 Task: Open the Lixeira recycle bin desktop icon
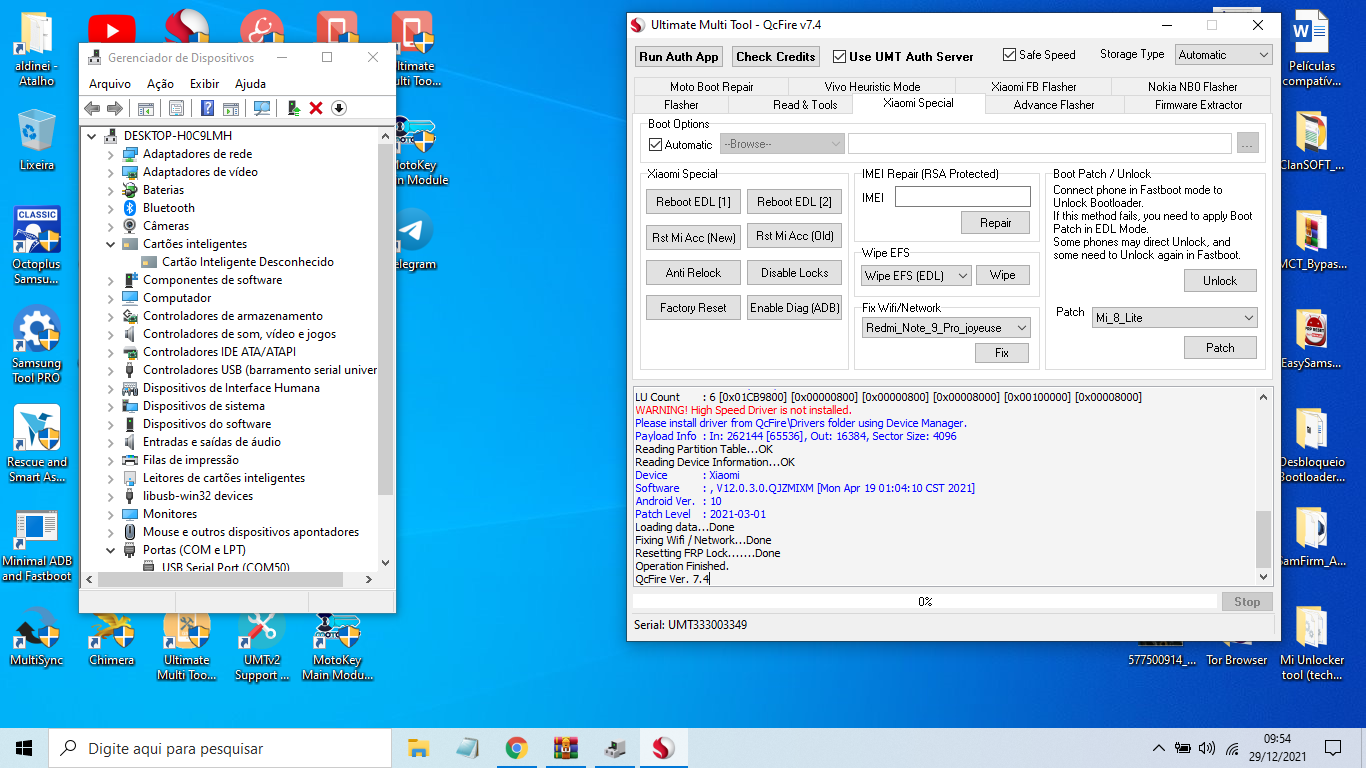pos(36,141)
